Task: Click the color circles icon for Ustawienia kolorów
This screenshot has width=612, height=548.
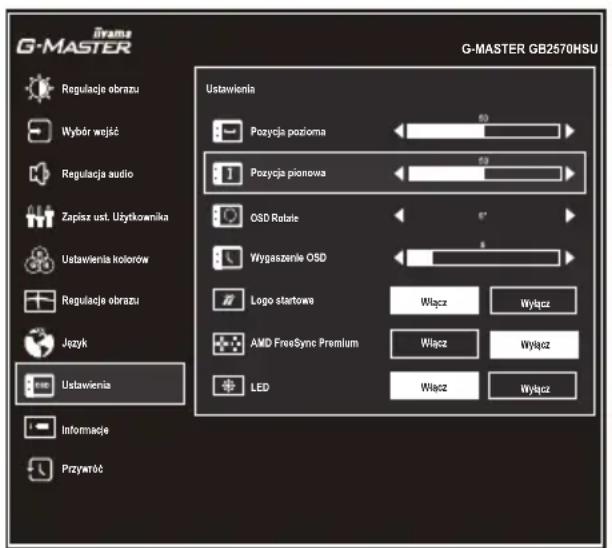Action: click(39, 259)
